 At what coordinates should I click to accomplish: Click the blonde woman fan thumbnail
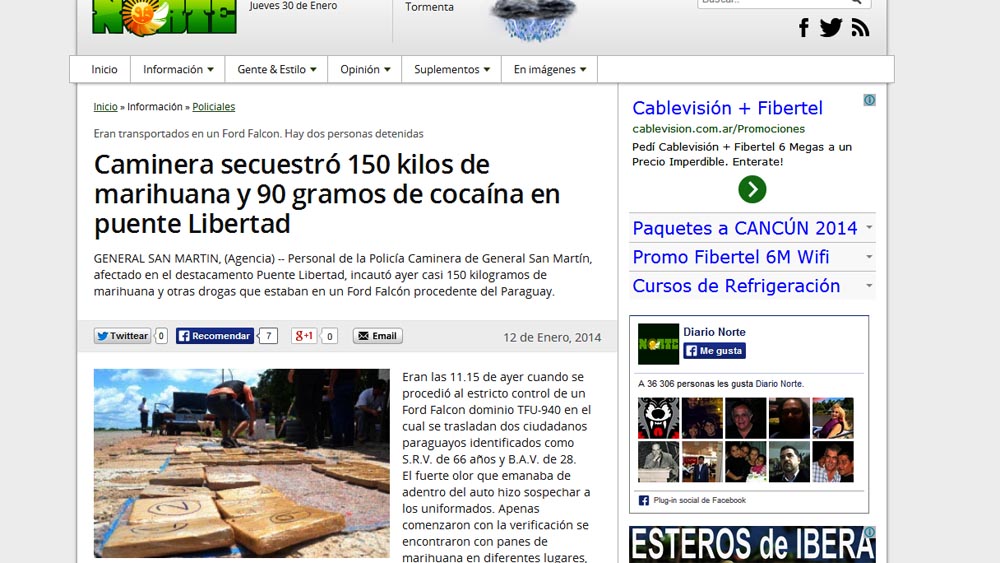(x=832, y=418)
